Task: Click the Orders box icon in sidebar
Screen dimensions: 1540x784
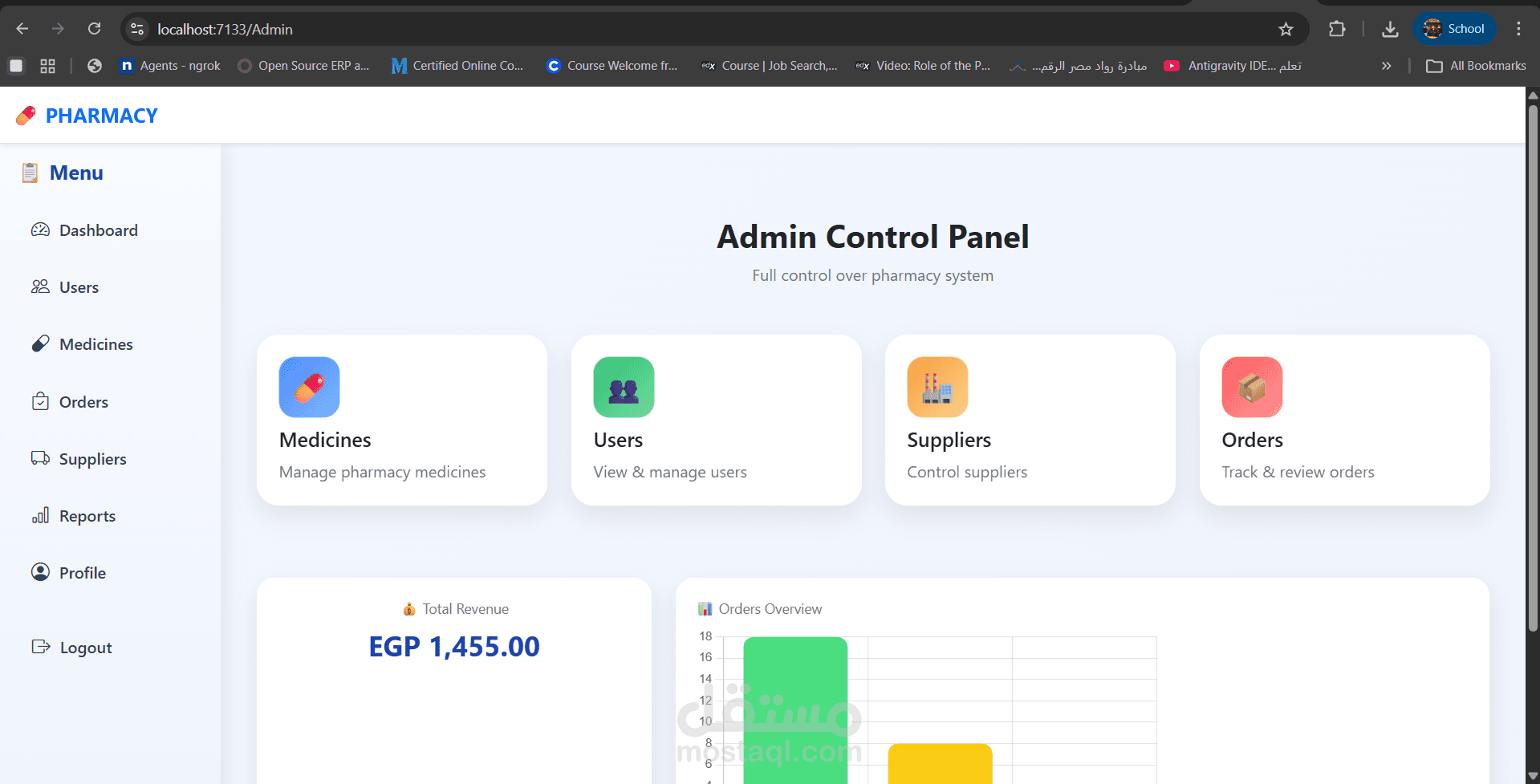Action: click(x=39, y=401)
